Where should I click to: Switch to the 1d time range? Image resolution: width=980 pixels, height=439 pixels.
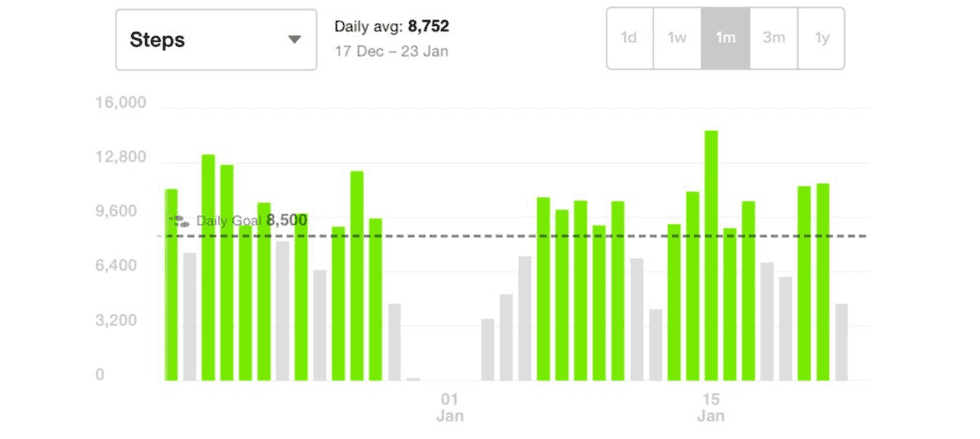click(629, 38)
